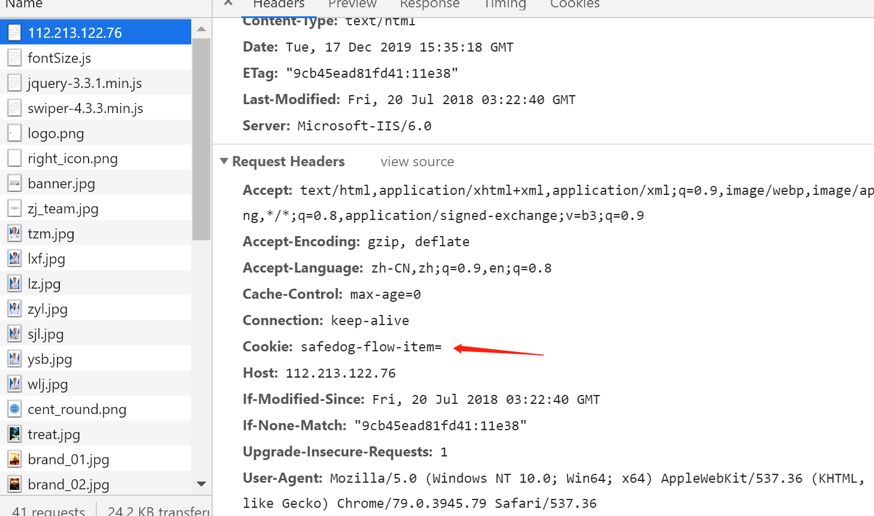Open the Cookies tab
874x516 pixels.
pos(575,4)
